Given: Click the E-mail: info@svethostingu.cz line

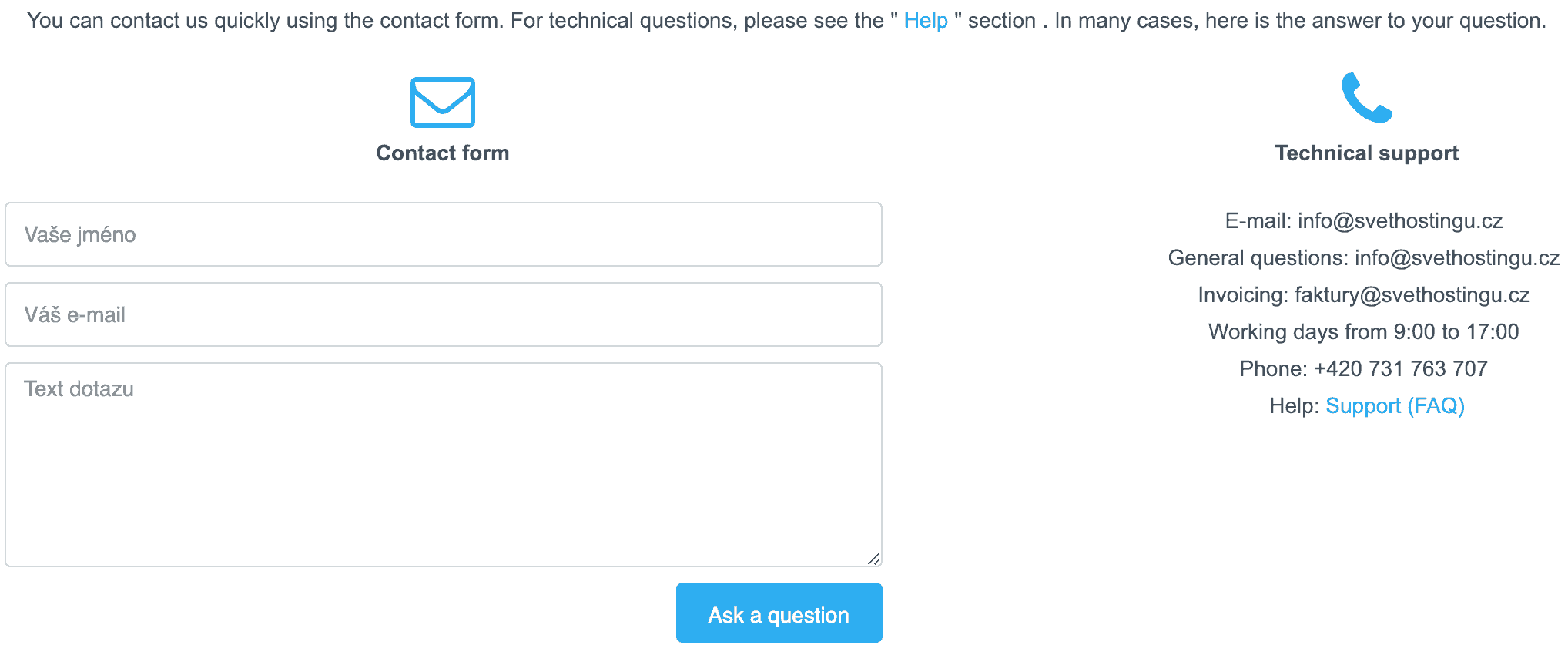Looking at the screenshot, I should (1364, 221).
